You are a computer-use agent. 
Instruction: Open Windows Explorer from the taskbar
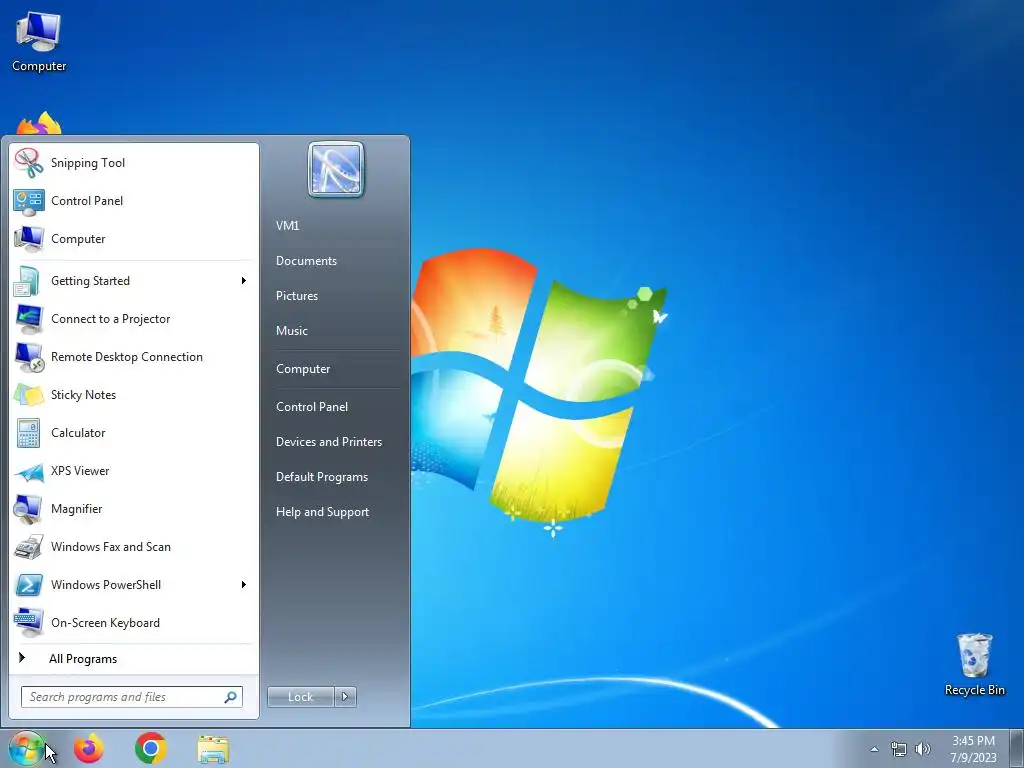[x=213, y=748]
